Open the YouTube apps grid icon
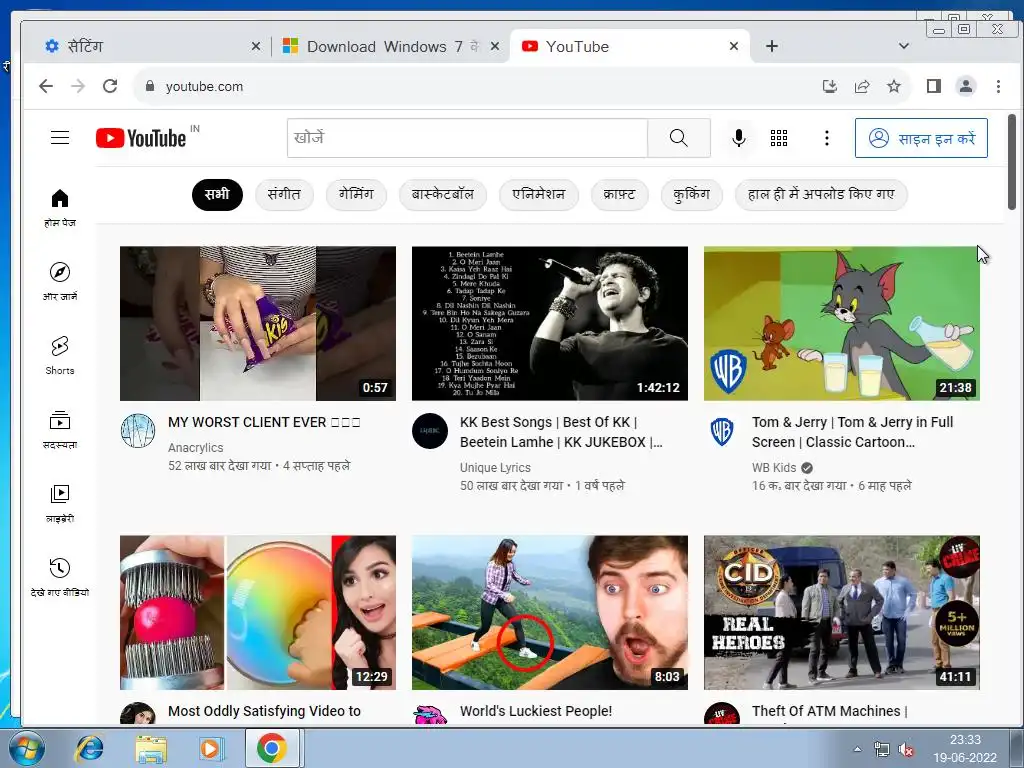This screenshot has width=1024, height=768. pos(778,138)
